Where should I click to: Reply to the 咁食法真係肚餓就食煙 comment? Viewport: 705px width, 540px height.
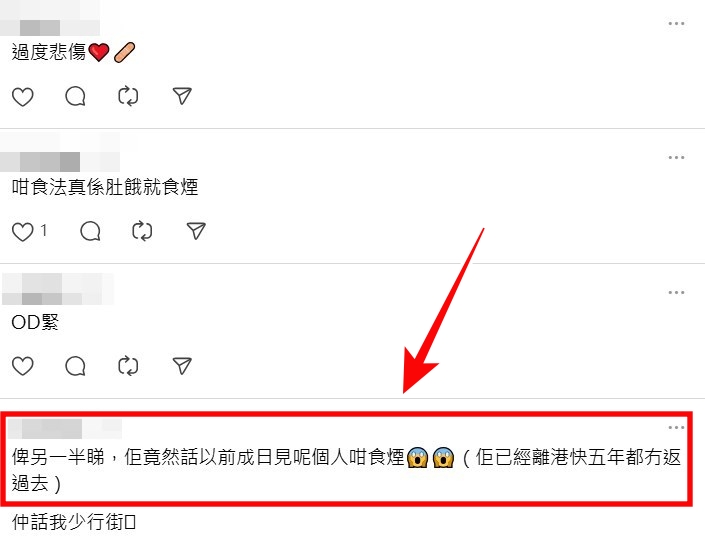click(x=90, y=231)
